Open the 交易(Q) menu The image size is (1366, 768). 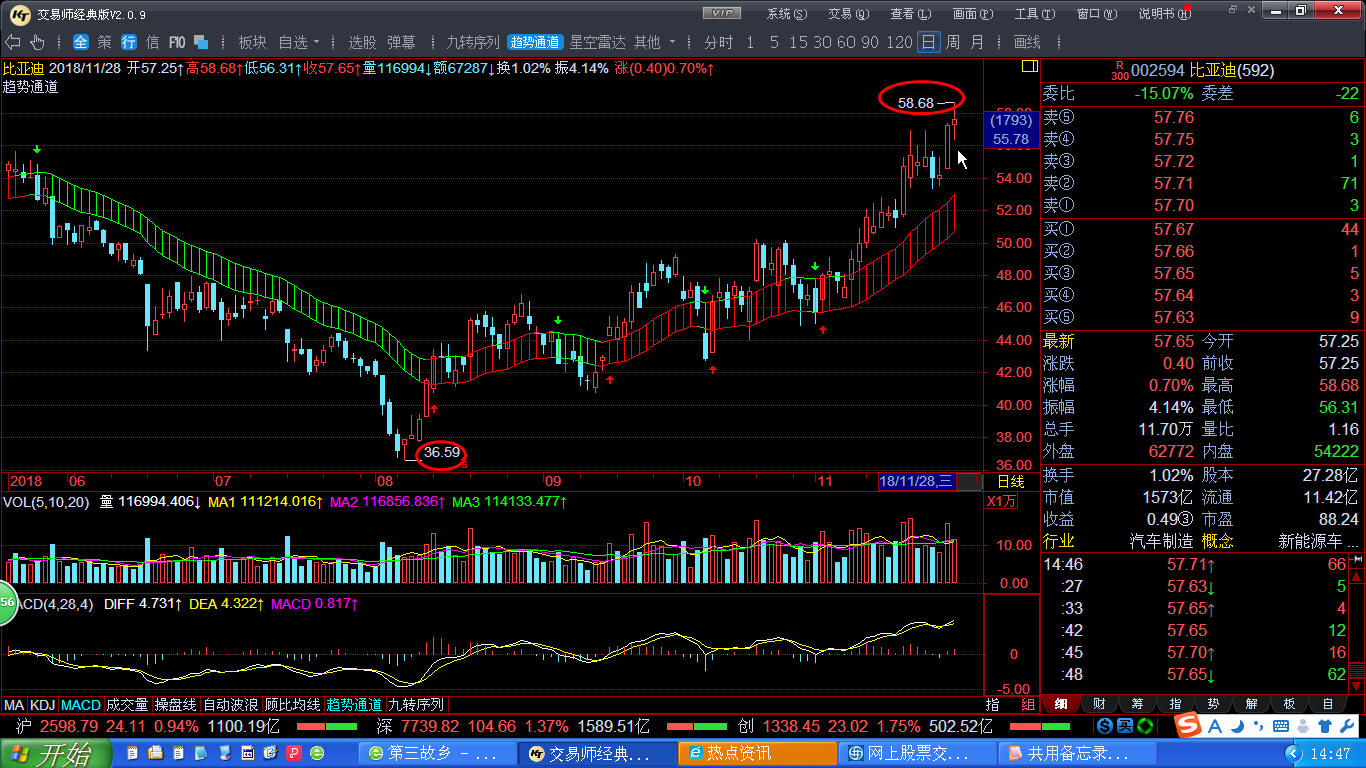[847, 14]
